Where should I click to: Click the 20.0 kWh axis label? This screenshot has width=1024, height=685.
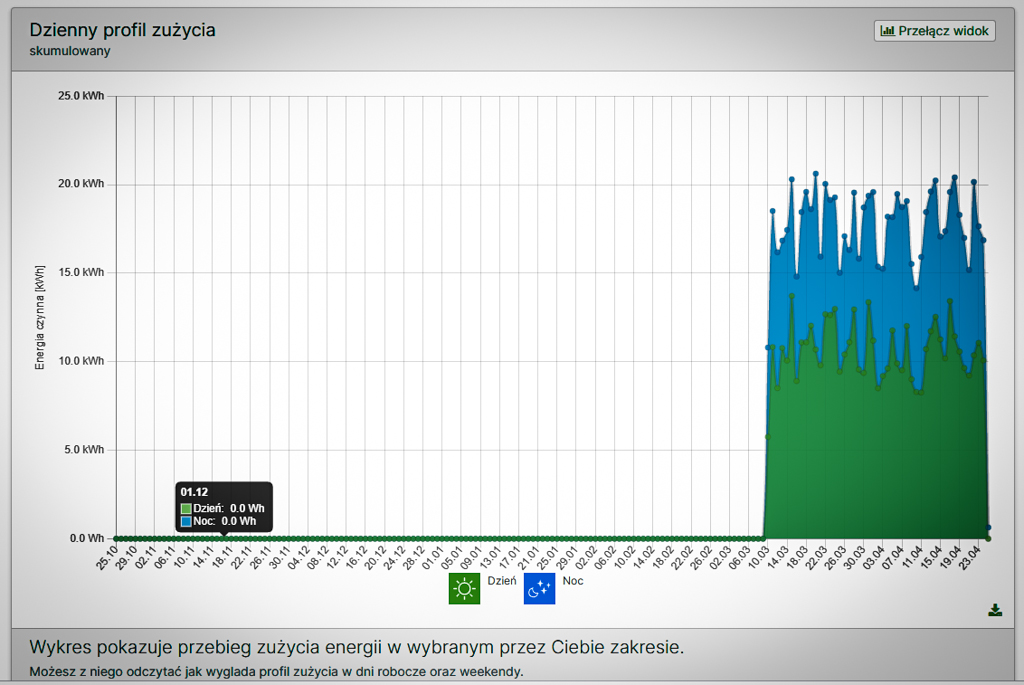[81, 184]
